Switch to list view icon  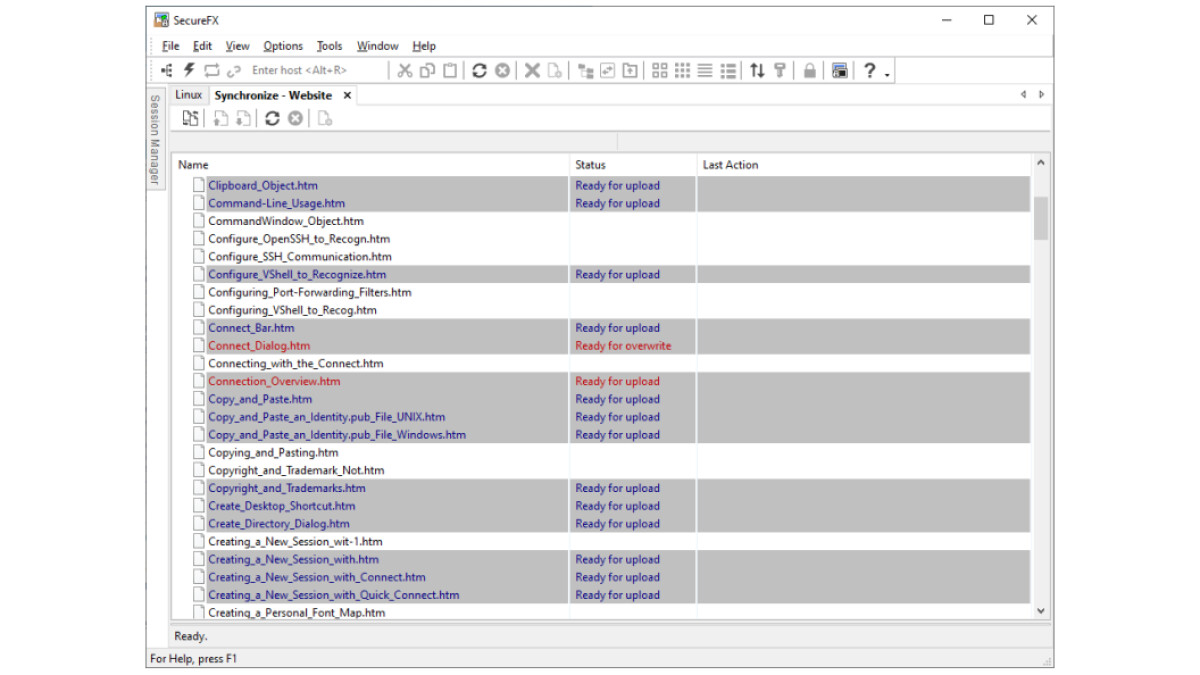tap(705, 70)
